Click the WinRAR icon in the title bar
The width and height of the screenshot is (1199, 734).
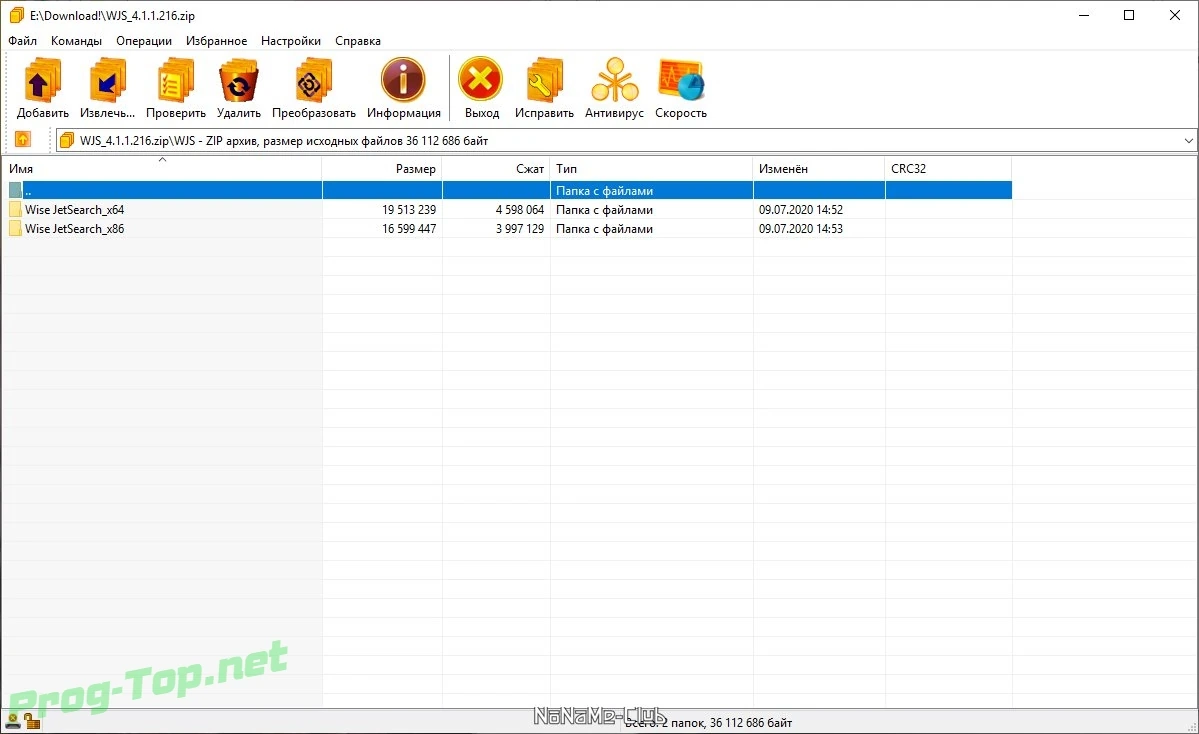[x=17, y=15]
